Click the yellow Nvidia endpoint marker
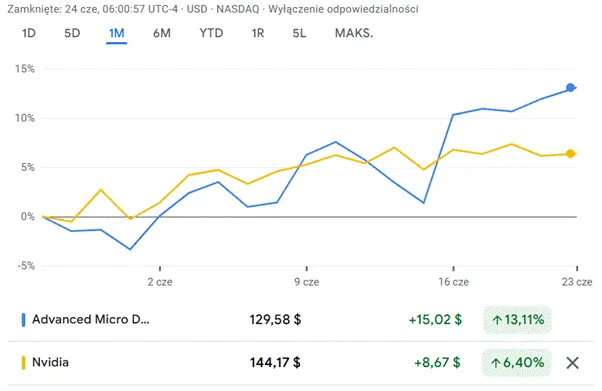Screen dimensions: 602x391 point(571,154)
